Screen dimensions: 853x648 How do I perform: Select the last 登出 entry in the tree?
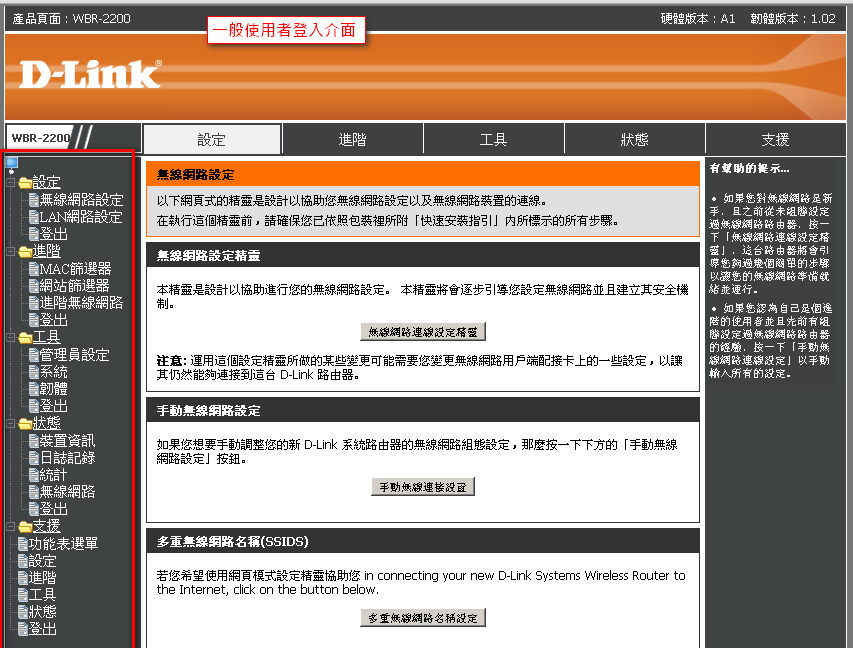[43, 630]
